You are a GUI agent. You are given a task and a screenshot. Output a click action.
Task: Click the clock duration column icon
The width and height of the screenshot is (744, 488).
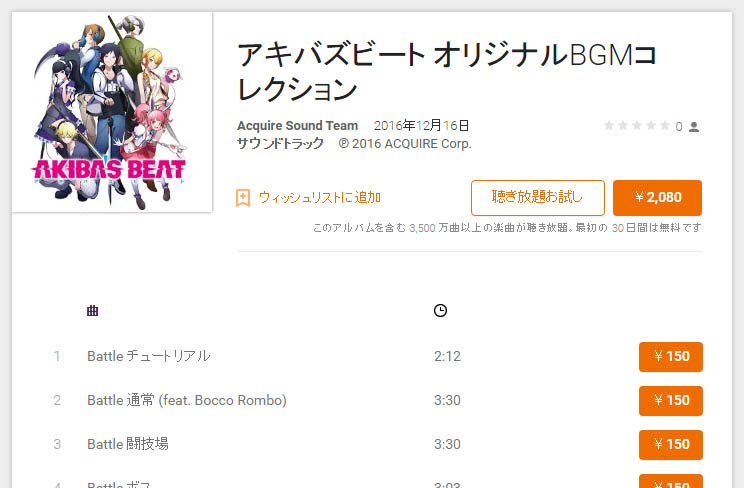pos(440,310)
